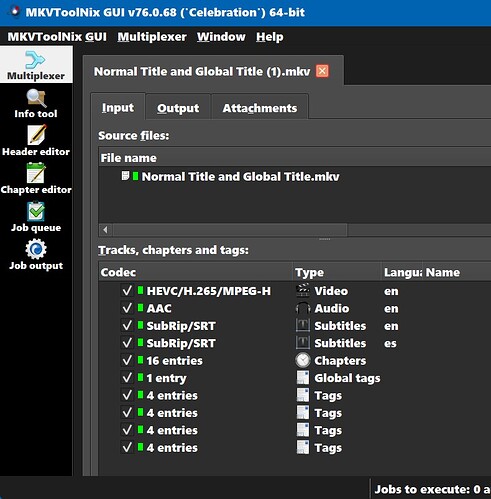Click the 'en' language of the Video track
491x499 pixels.
(391, 291)
